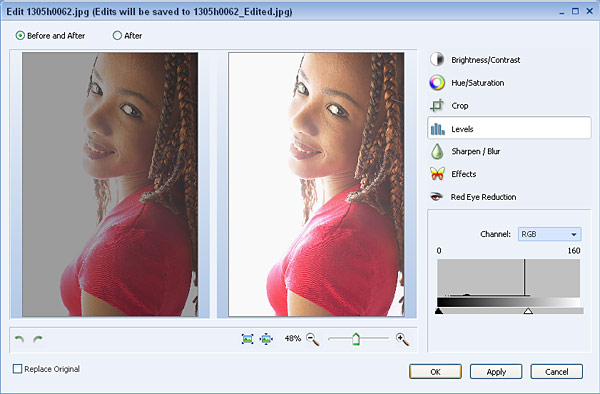
Task: Open the Channel RGB dropdown
Action: 549,234
